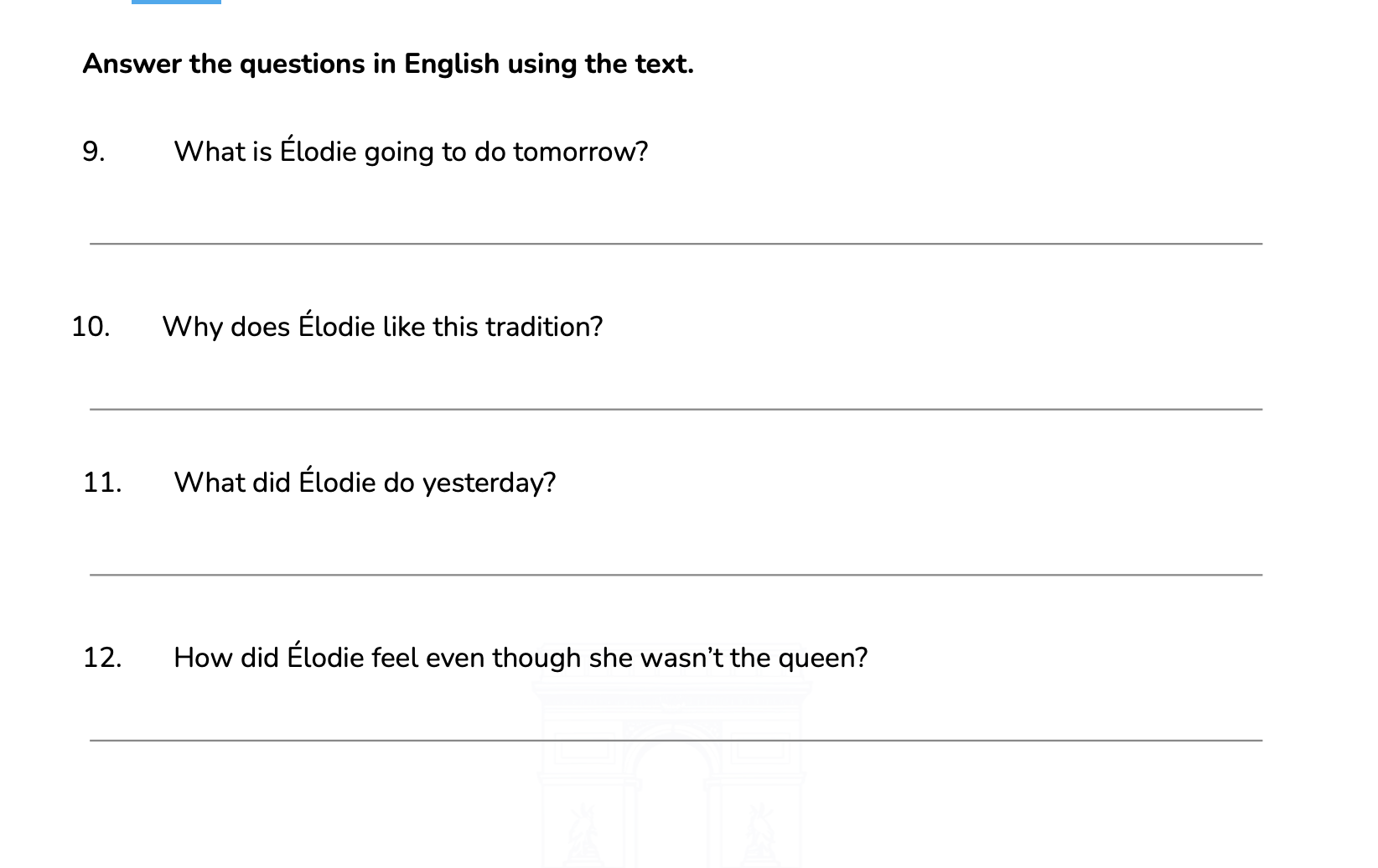Click the question number 10

pos(91,327)
